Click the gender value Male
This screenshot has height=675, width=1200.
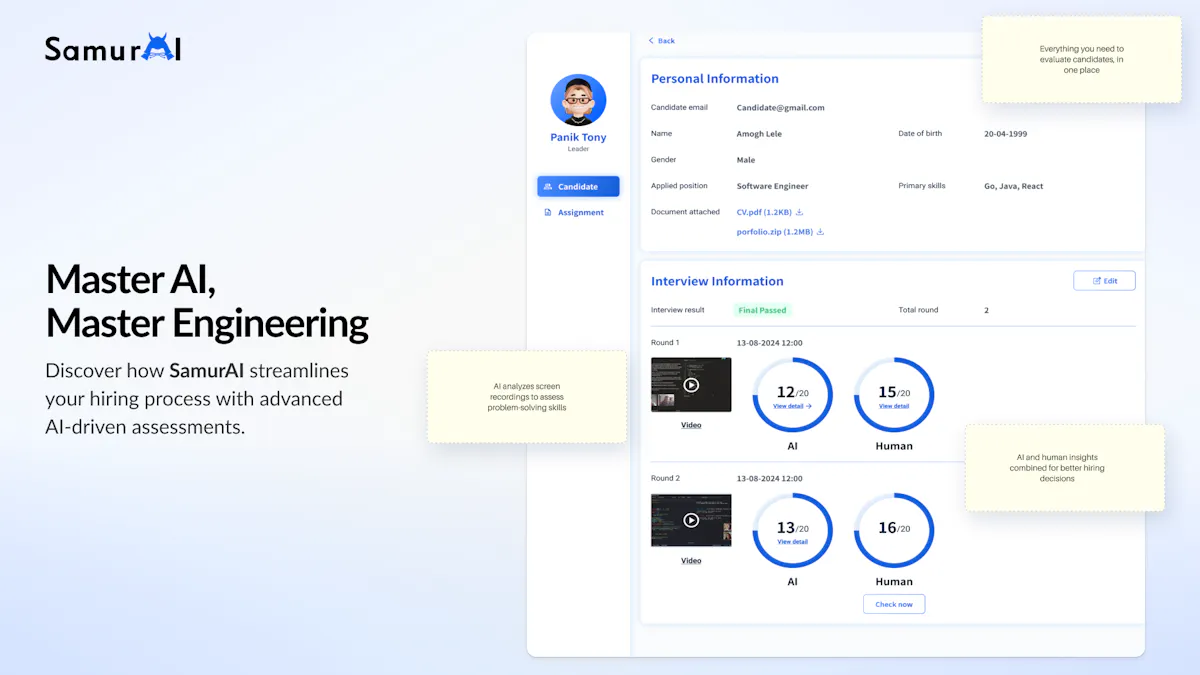[x=746, y=160]
